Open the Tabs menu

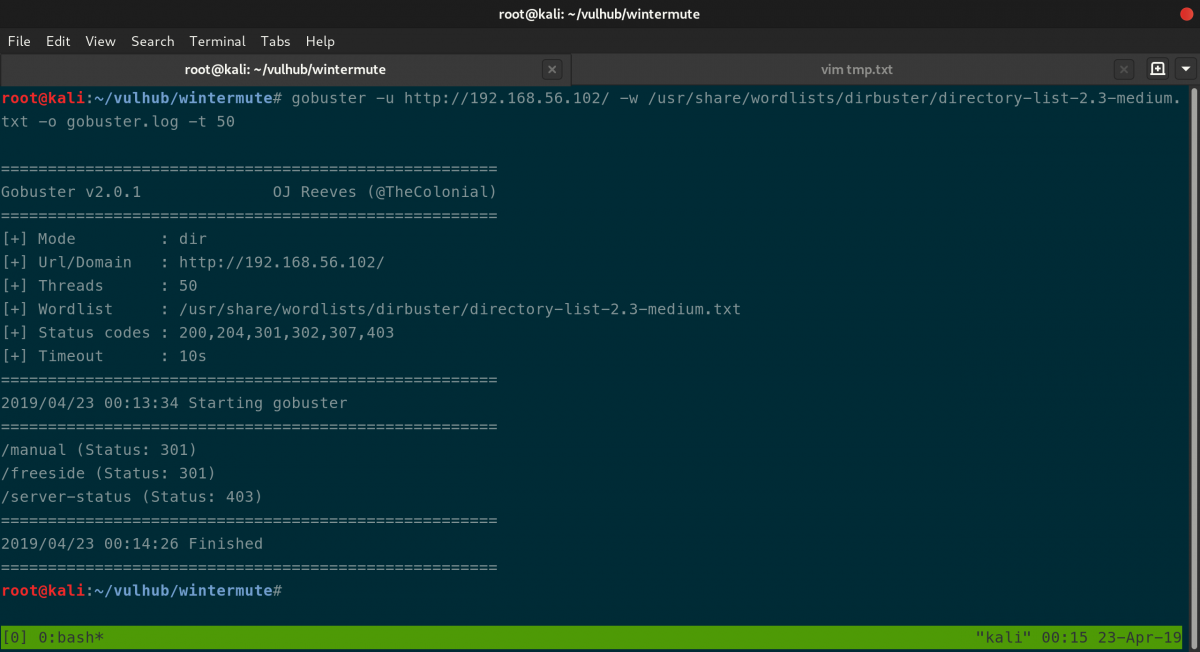point(275,41)
